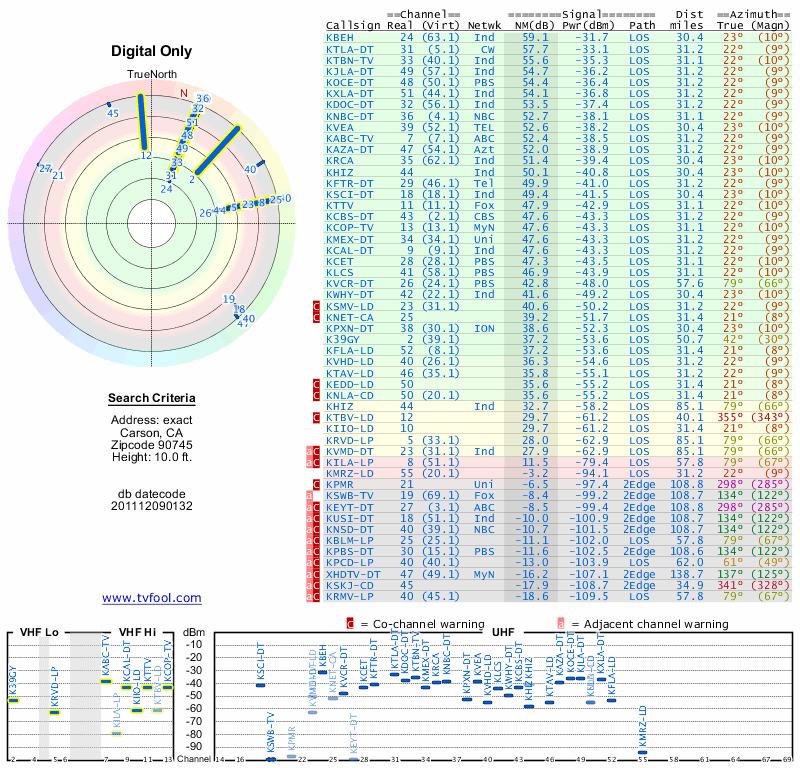Click the db datecode 201112090132 text
This screenshot has width=800, height=768.
(x=152, y=500)
